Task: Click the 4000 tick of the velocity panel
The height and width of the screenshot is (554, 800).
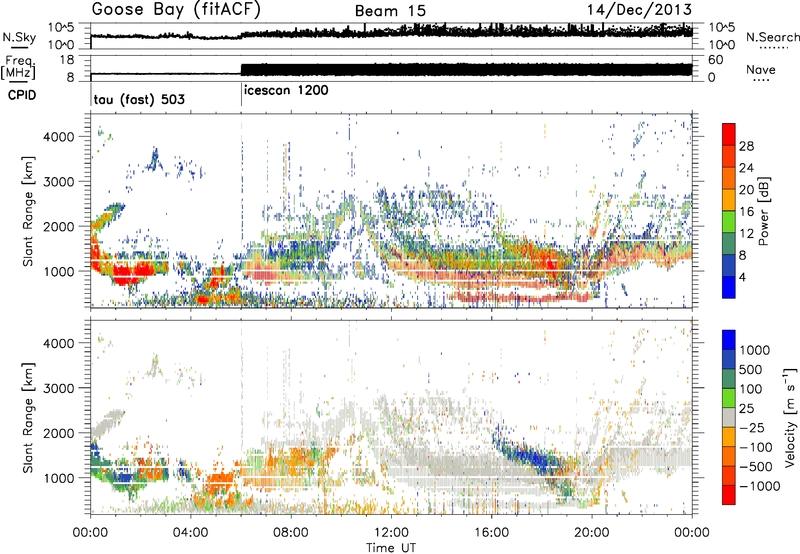Action: (59, 343)
